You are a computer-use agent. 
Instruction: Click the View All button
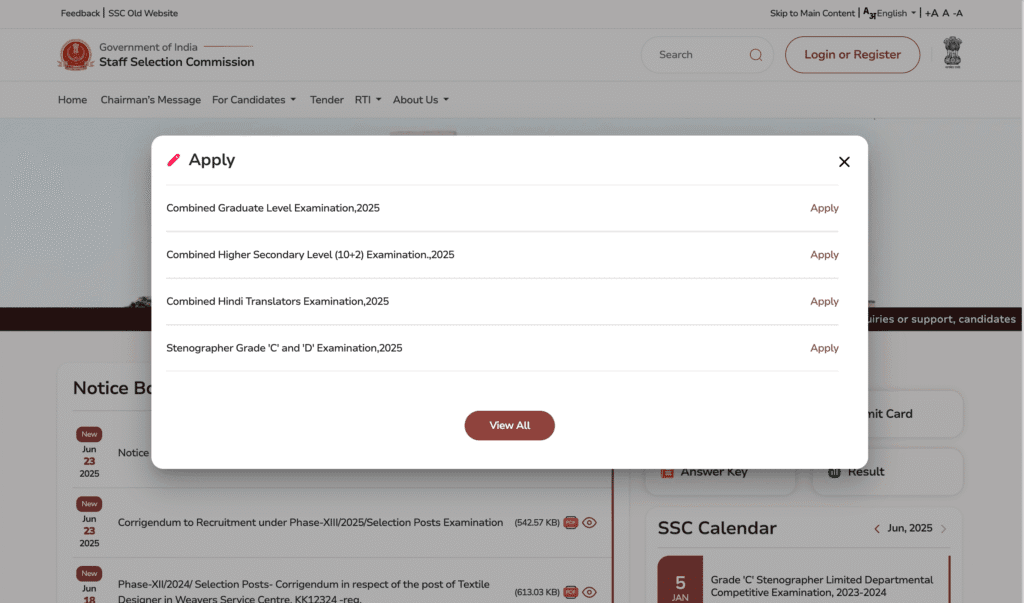509,425
